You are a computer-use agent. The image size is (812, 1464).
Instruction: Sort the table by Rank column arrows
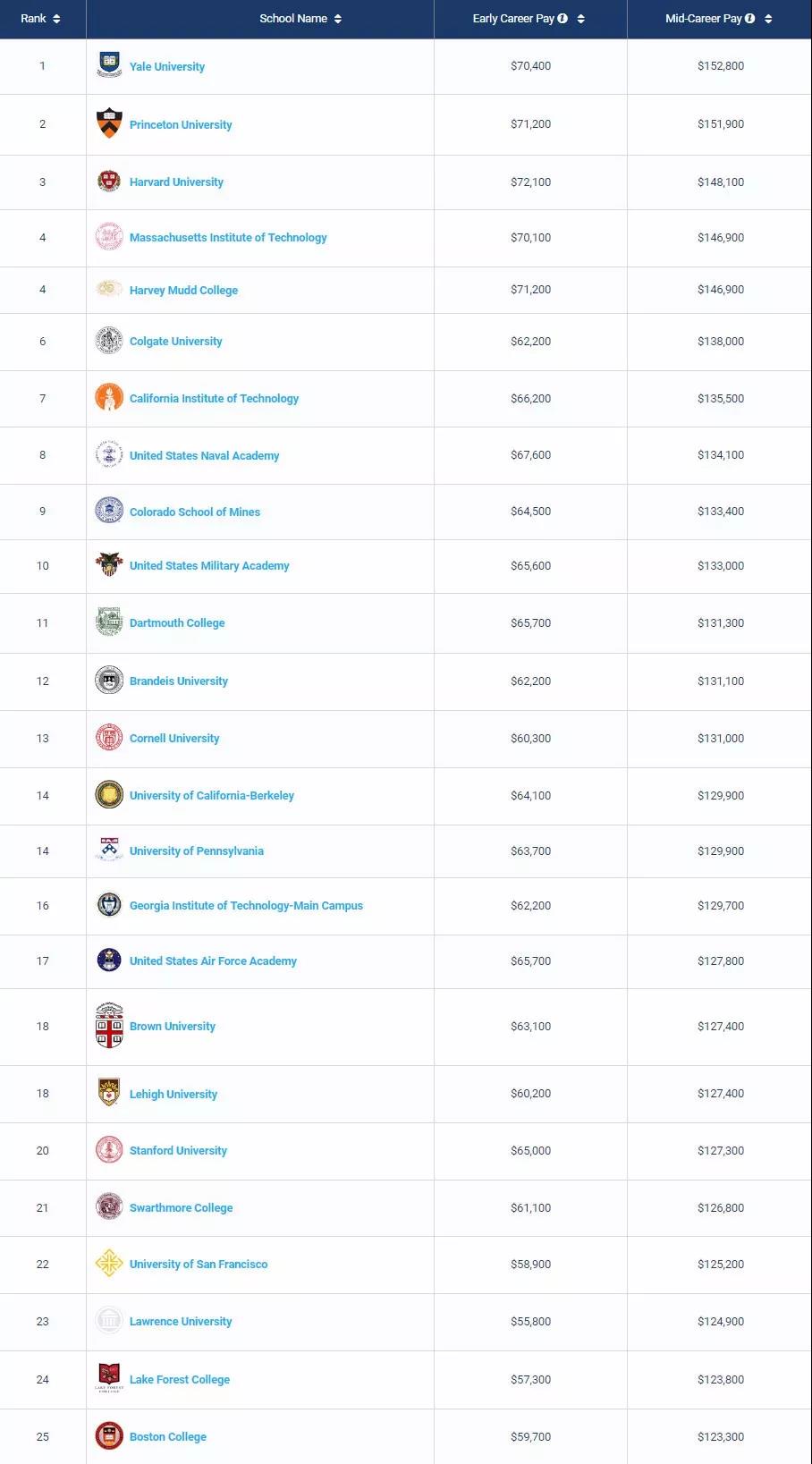[x=56, y=19]
